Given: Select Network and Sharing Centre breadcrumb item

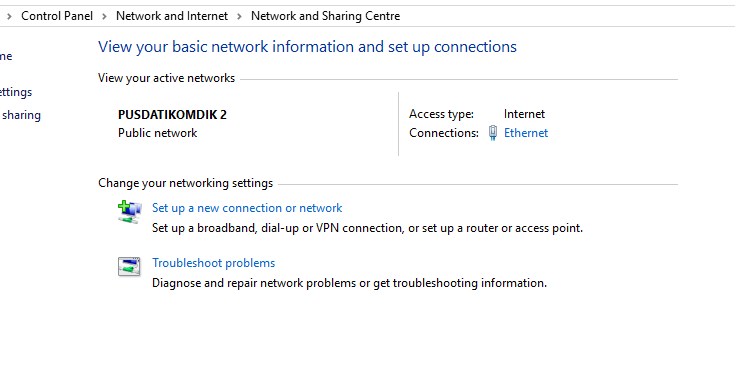Looking at the screenshot, I should (x=325, y=16).
